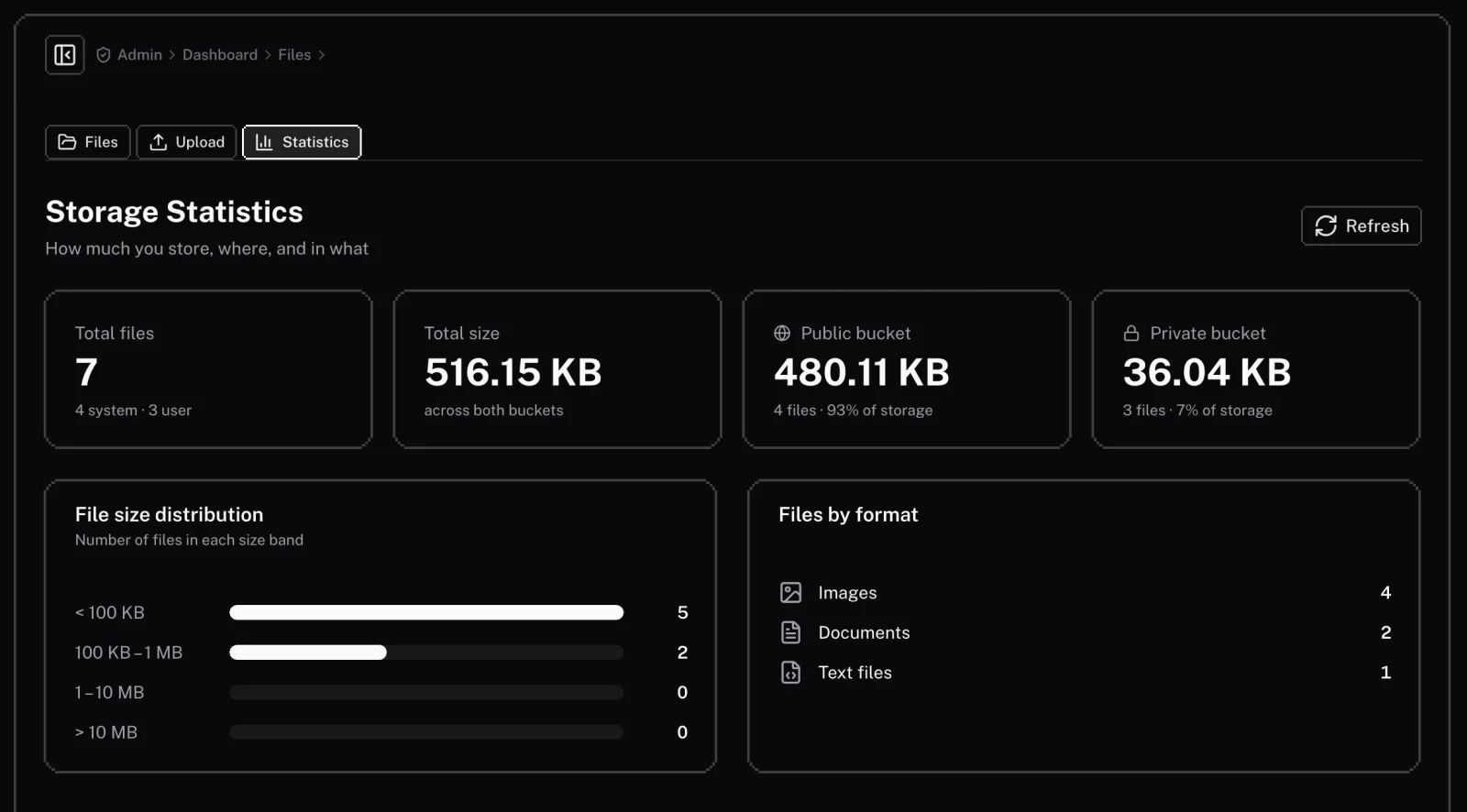Image resolution: width=1467 pixels, height=812 pixels.
Task: Go to Admin in the breadcrumb
Action: click(139, 55)
